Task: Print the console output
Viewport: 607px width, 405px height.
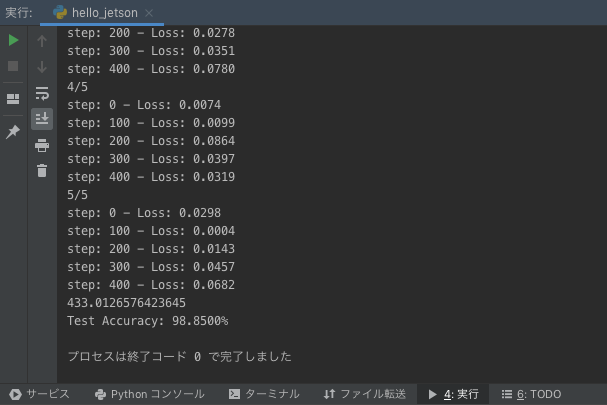Action: point(42,145)
